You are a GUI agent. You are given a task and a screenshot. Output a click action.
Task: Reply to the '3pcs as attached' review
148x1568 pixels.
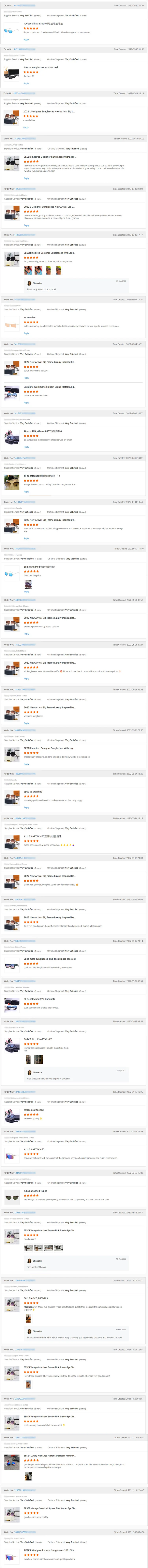tap(26, 807)
